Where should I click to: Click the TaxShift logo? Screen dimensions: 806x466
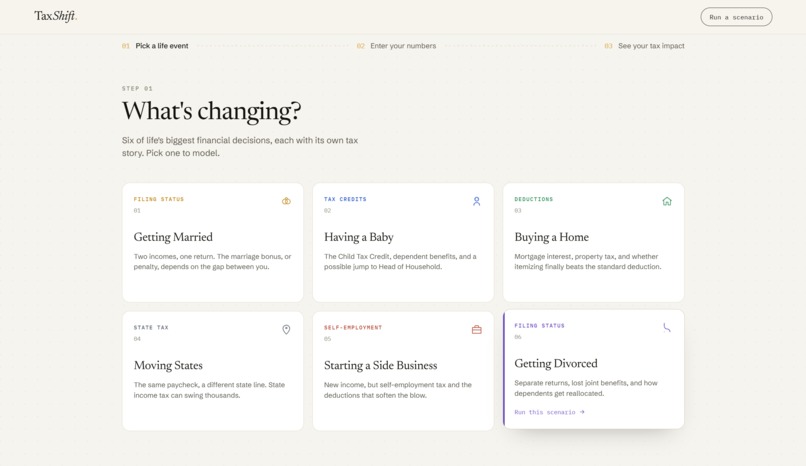(x=56, y=16)
